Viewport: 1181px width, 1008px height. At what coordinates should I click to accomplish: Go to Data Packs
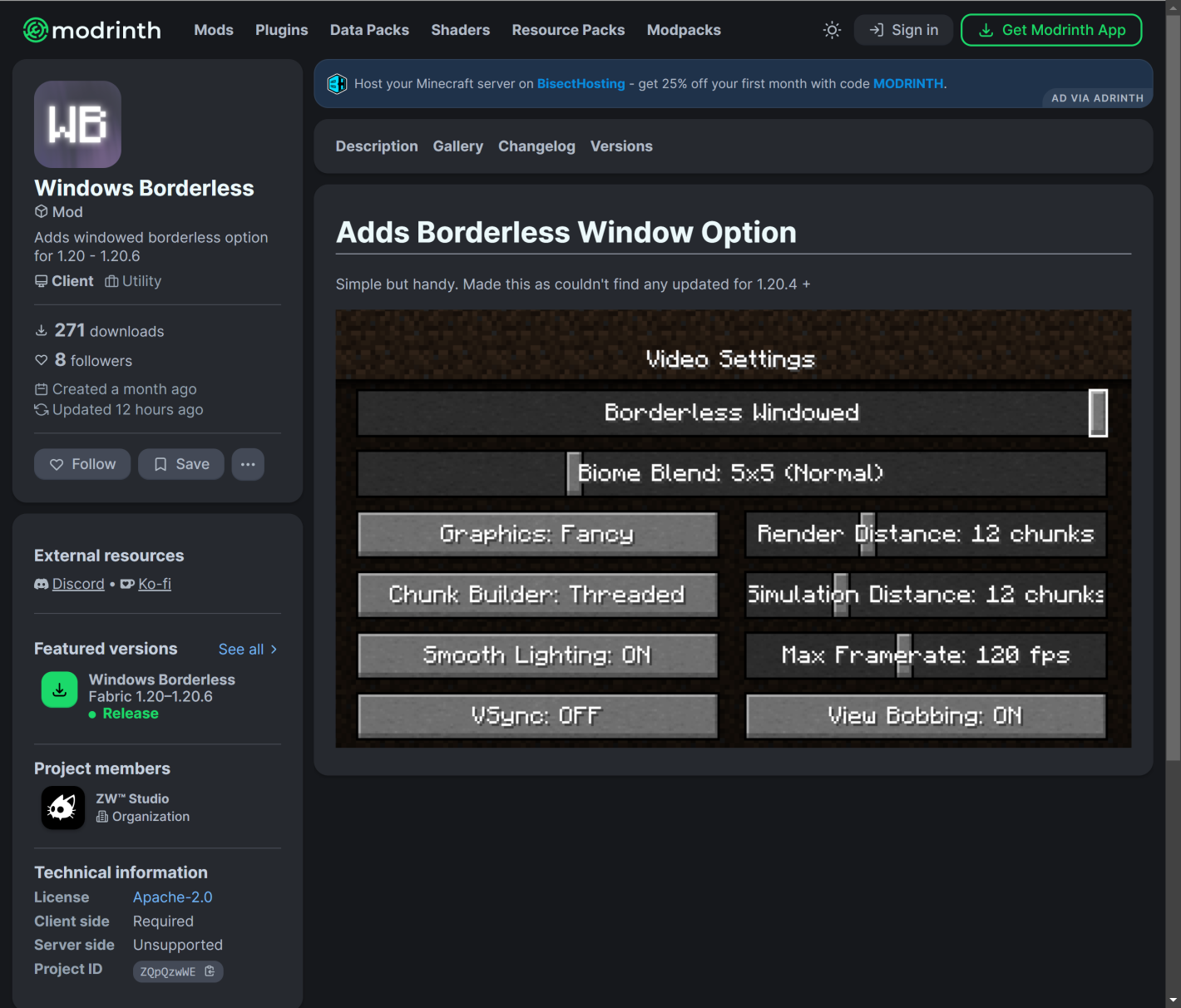[369, 30]
